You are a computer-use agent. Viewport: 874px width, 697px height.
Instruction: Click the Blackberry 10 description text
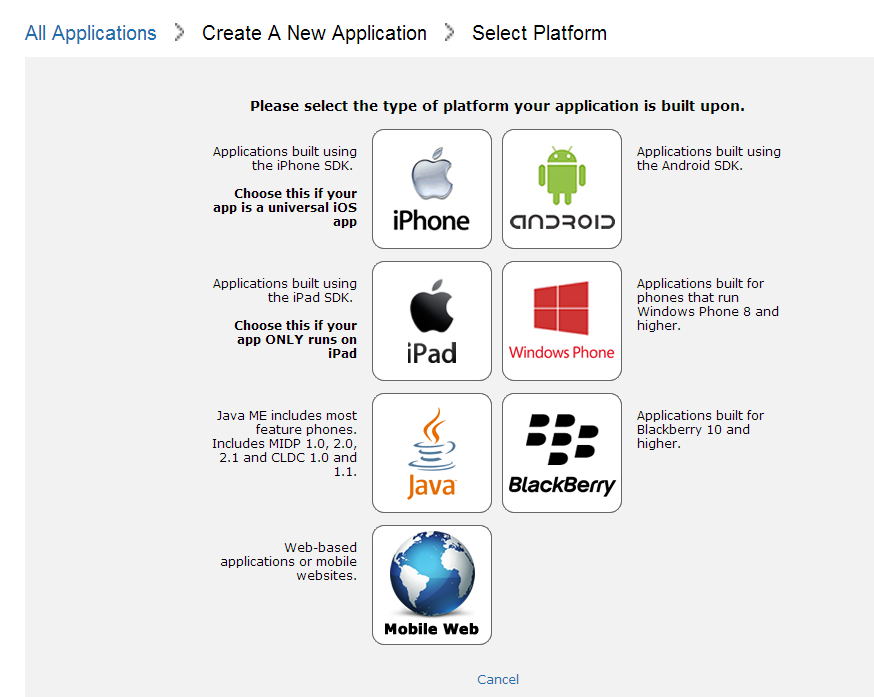[700, 429]
